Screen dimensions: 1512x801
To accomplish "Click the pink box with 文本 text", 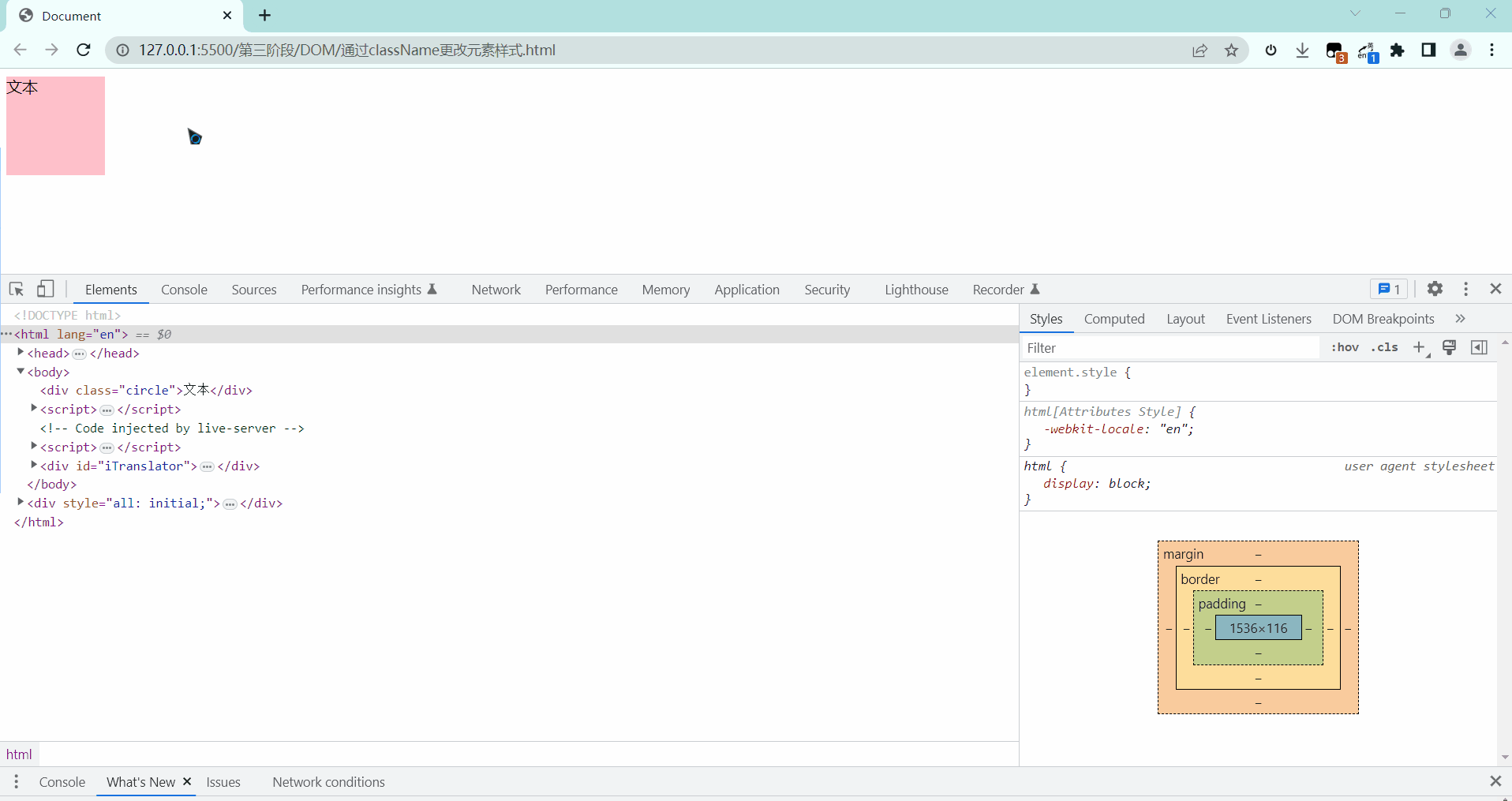I will tap(55, 125).
